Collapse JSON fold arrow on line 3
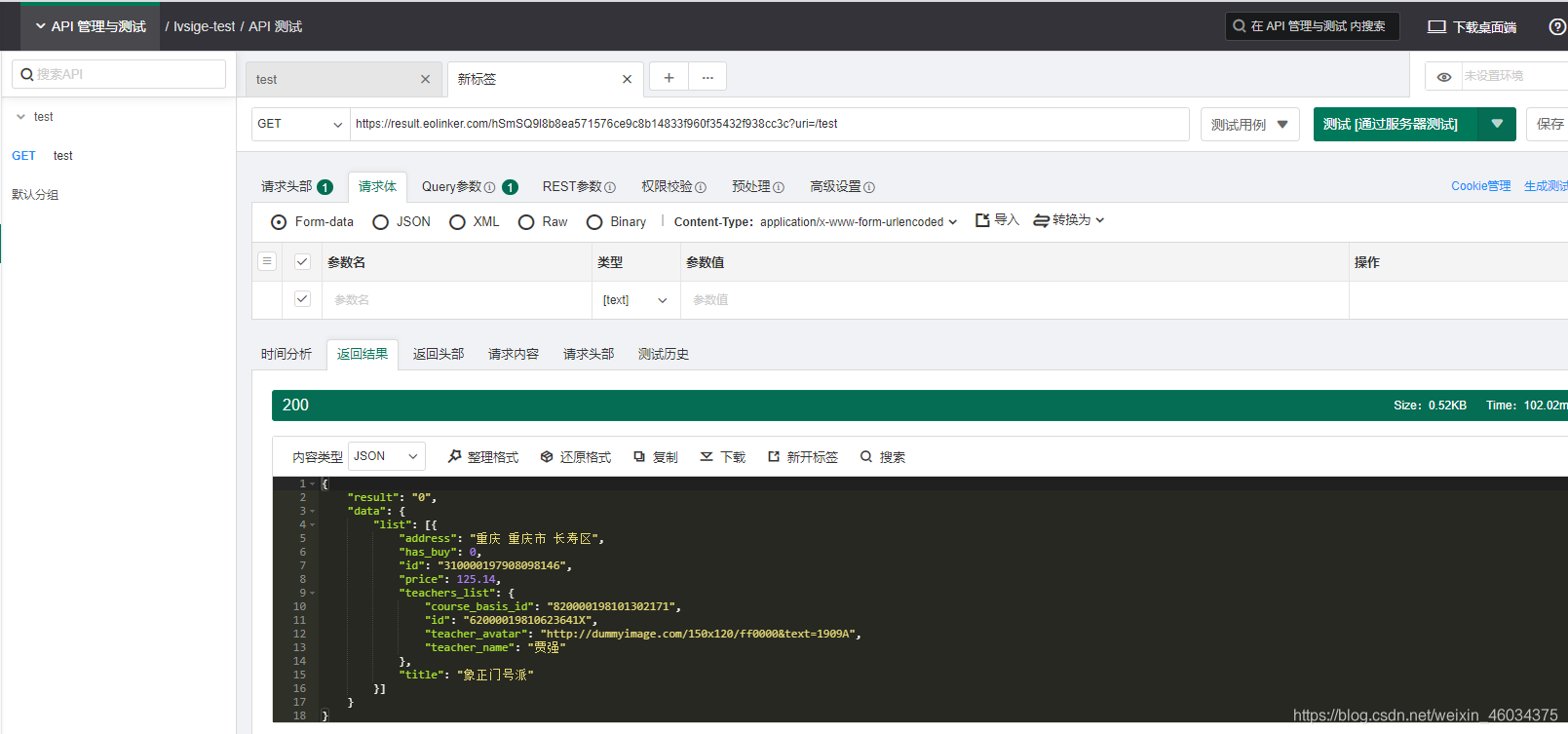The height and width of the screenshot is (734, 1568). tap(313, 511)
